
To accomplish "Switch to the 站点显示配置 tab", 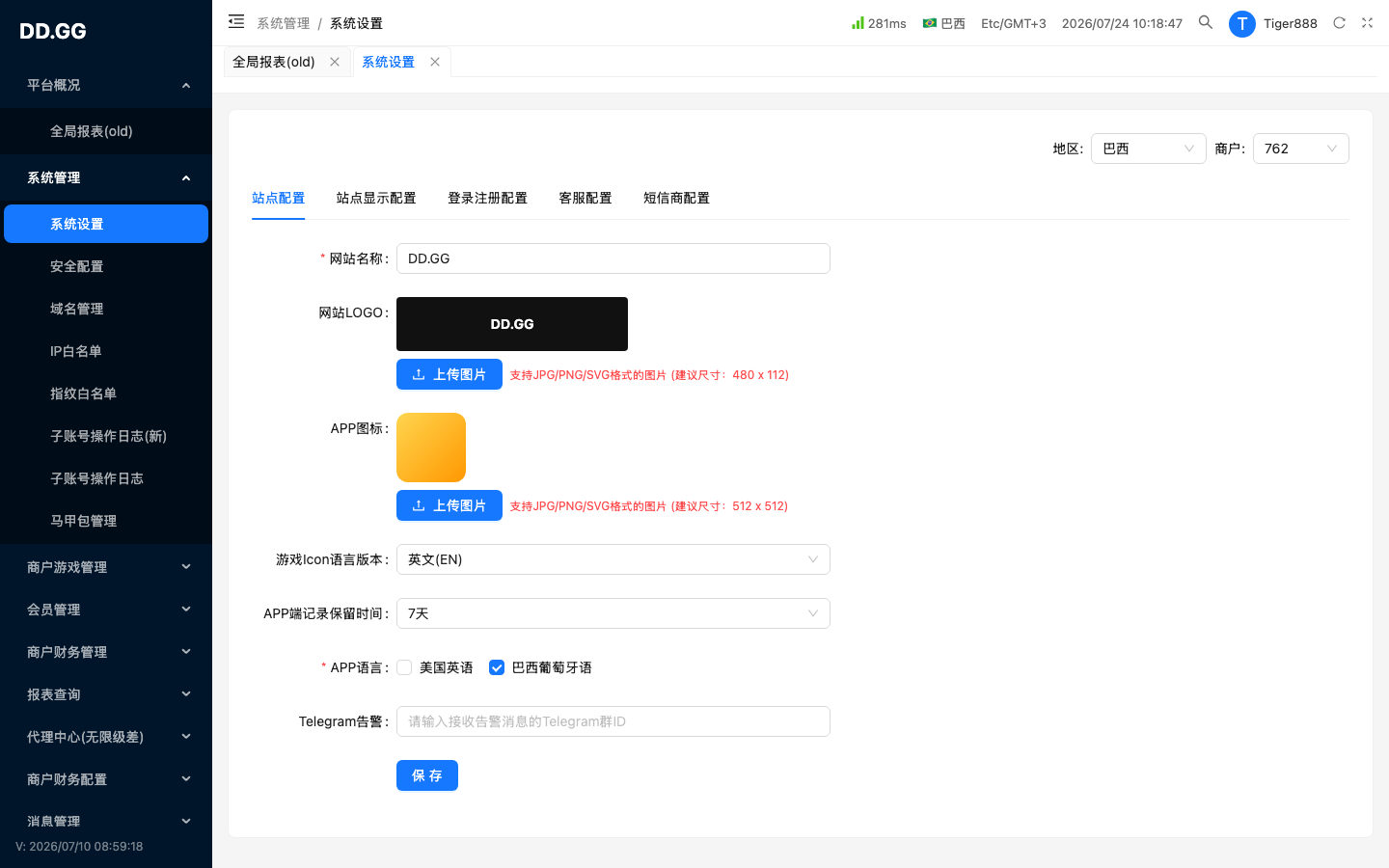I will [x=376, y=198].
